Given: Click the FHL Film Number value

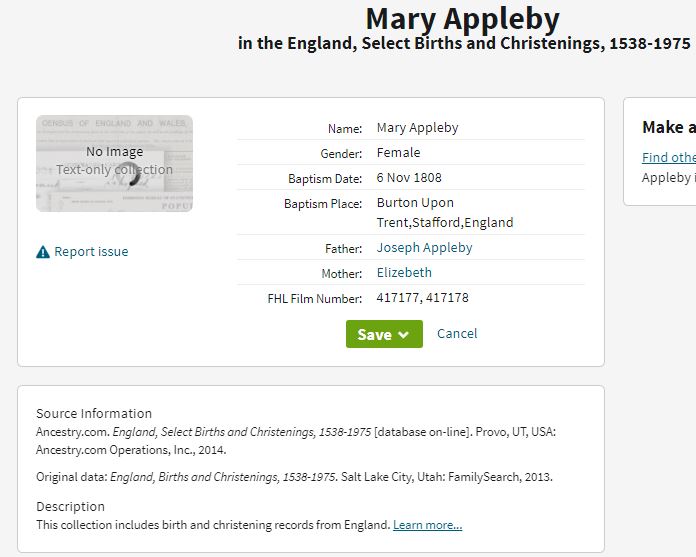Looking at the screenshot, I should coord(422,297).
